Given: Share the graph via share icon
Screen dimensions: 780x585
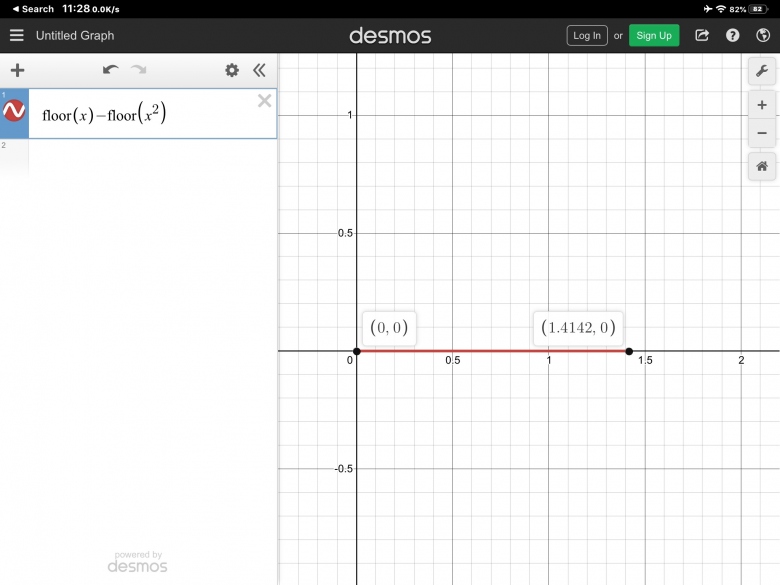Looking at the screenshot, I should (702, 35).
